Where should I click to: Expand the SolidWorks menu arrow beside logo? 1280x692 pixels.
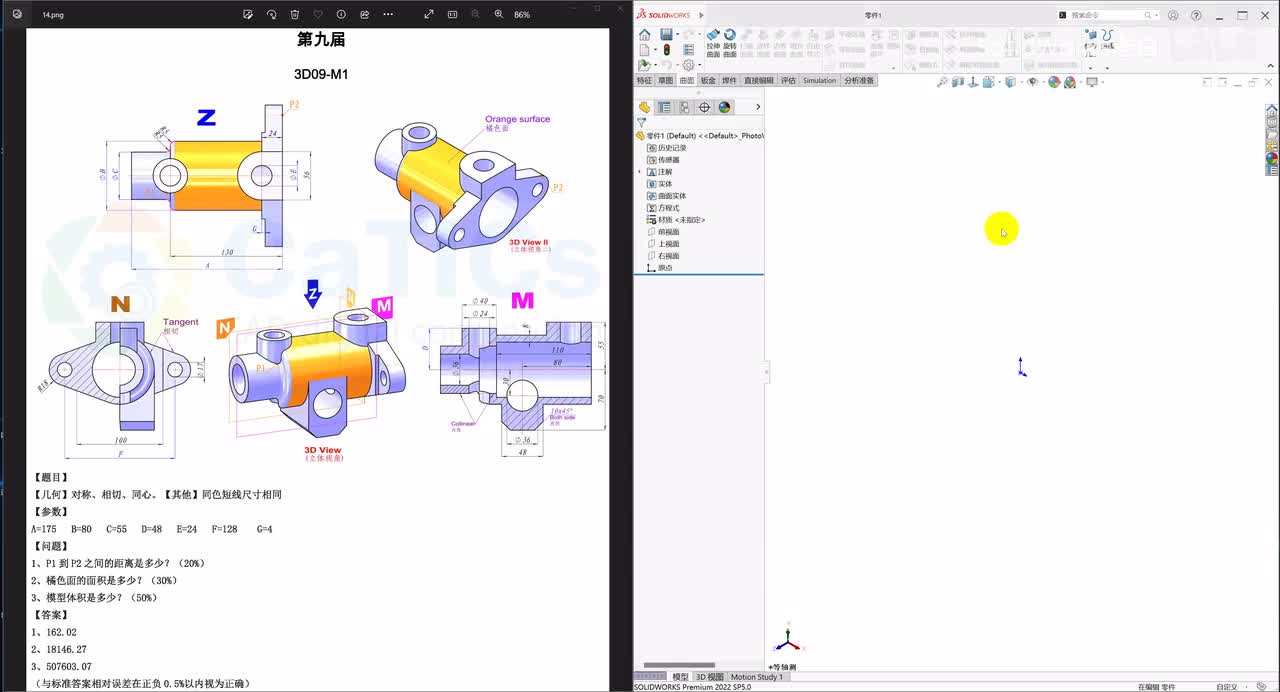point(701,15)
